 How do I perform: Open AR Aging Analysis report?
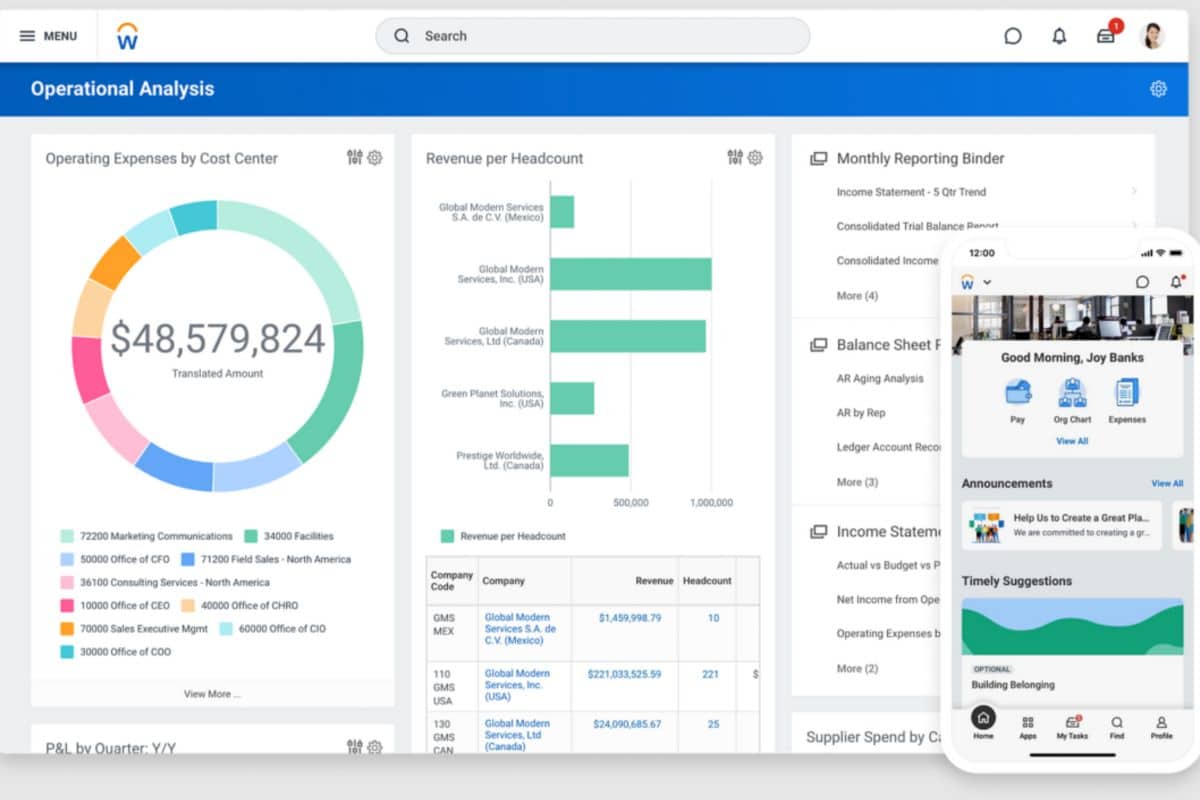tap(880, 379)
